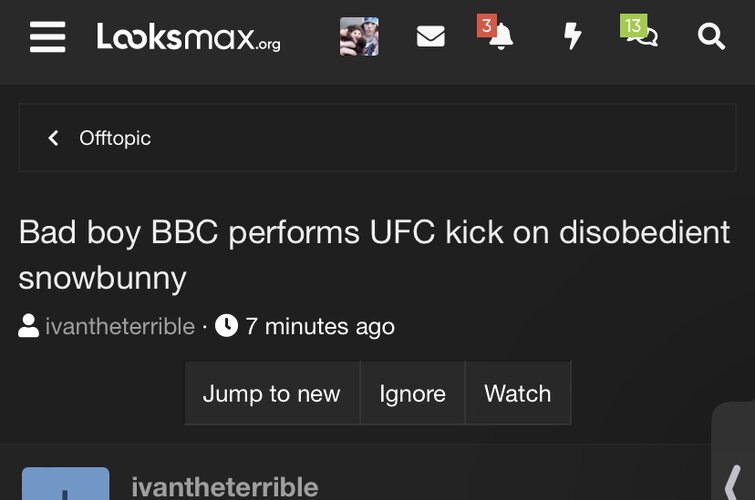Open ivantheterrible username in the post header
This screenshot has width=755, height=500.
point(225,487)
